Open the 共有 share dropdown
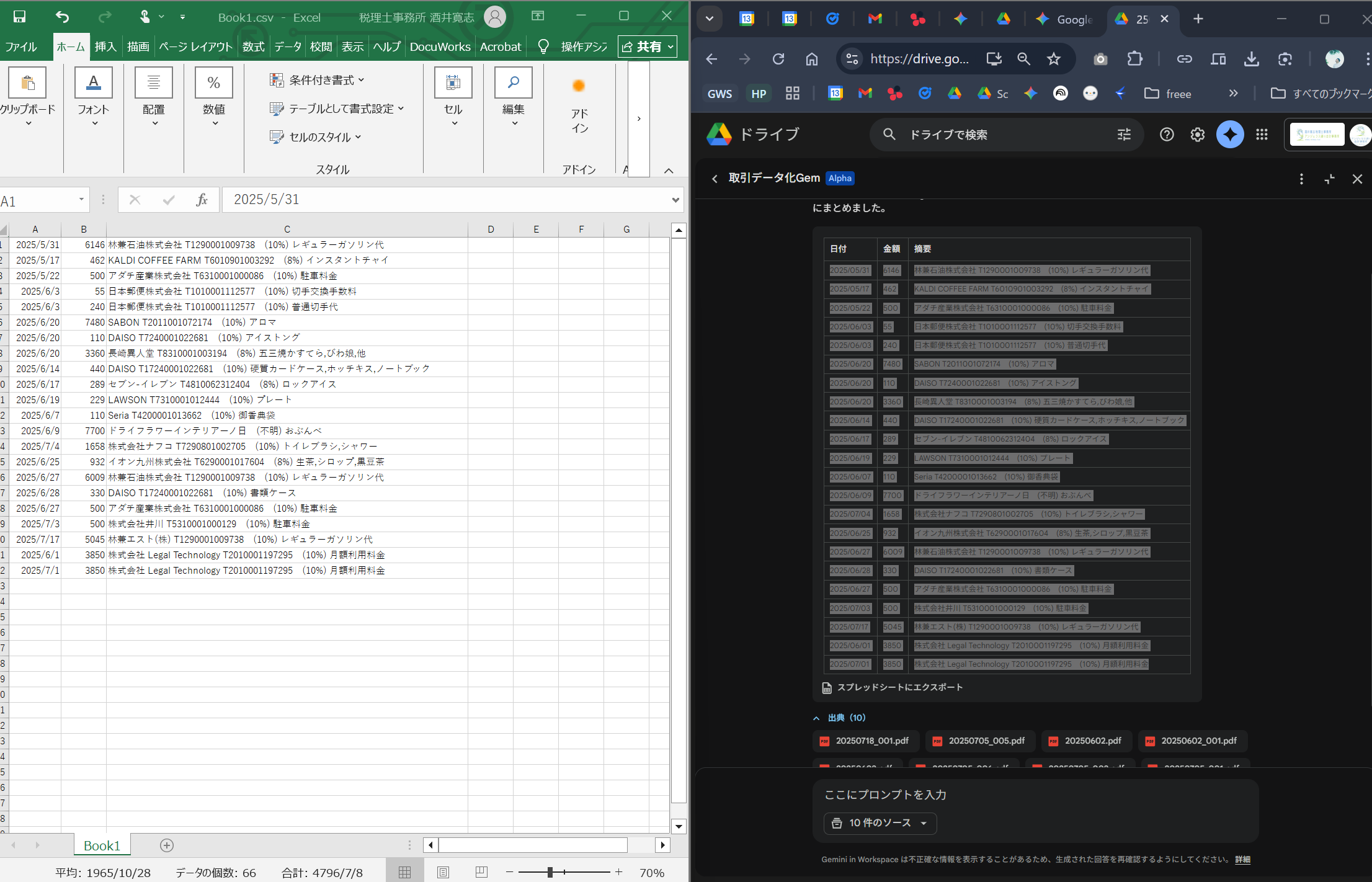Screen dimensions: 1372x882 647,47
